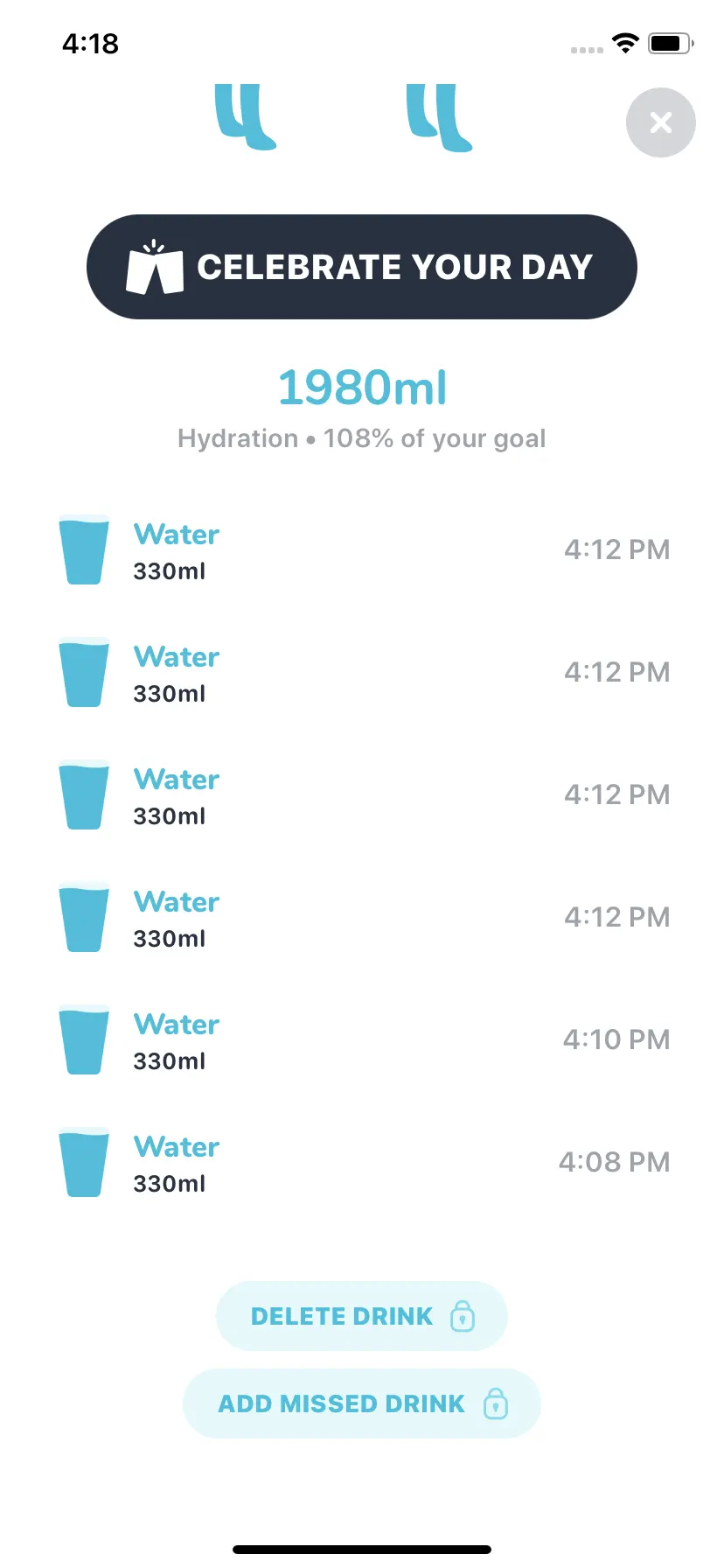Tap the Wi-Fi status icon

[x=625, y=43]
